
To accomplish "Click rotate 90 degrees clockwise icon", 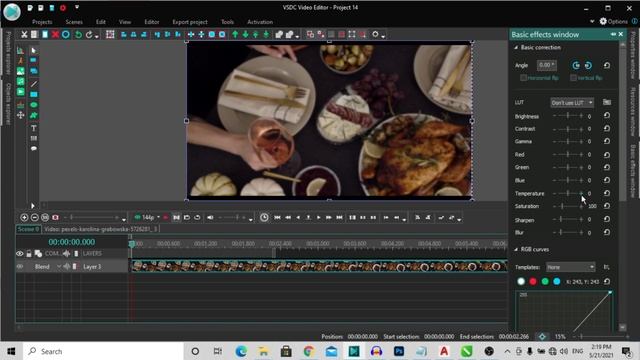I will point(588,65).
